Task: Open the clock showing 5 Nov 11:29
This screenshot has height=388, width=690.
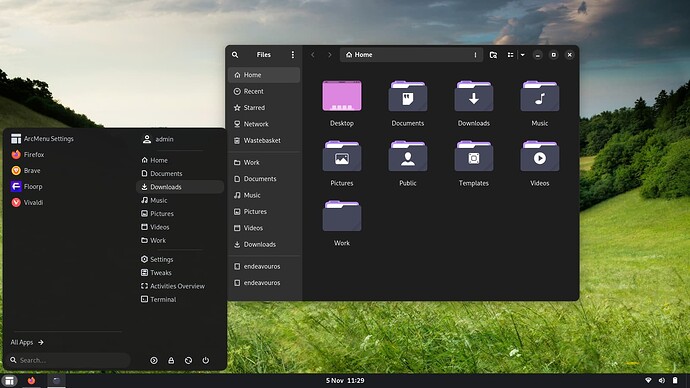Action: [x=345, y=381]
